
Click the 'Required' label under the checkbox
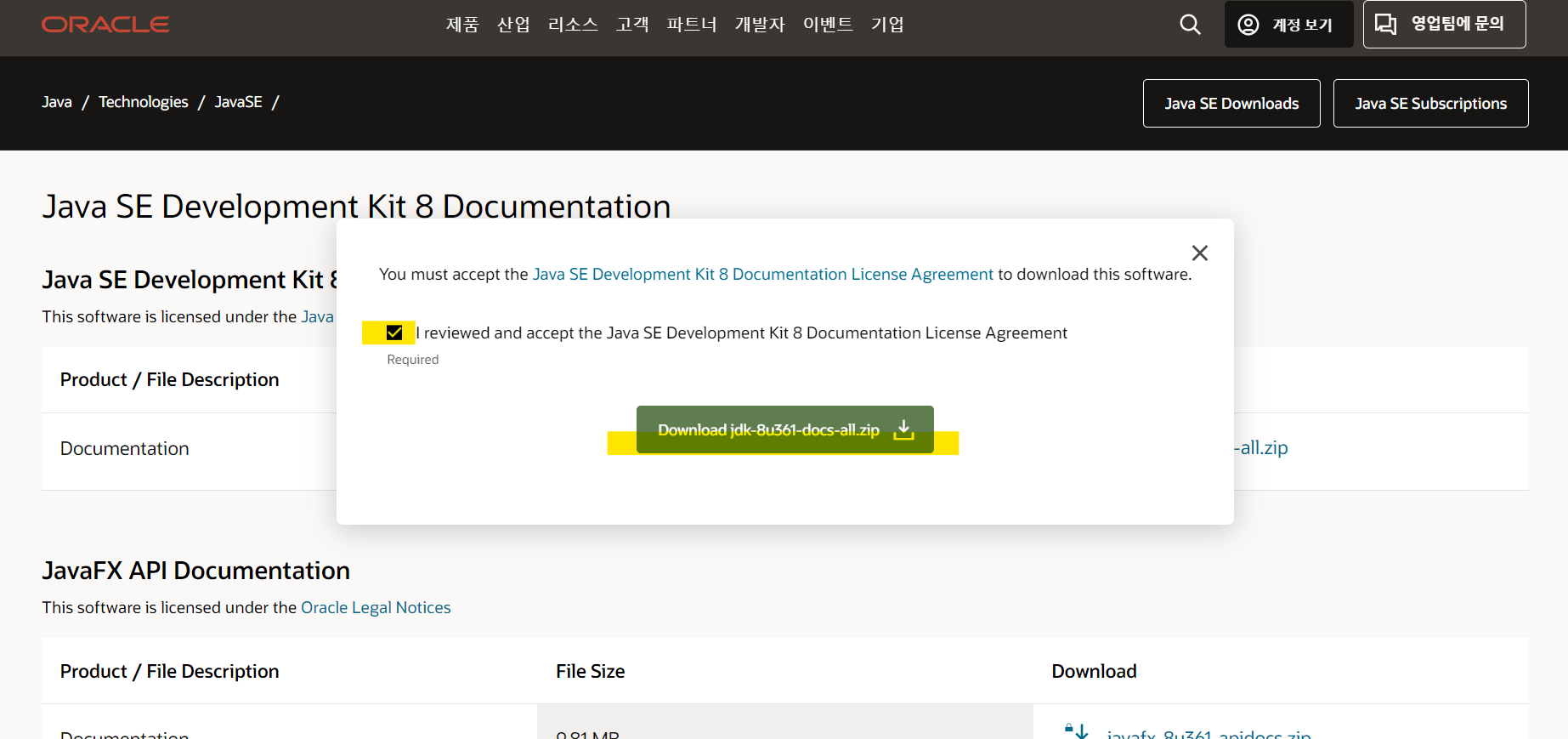[412, 360]
